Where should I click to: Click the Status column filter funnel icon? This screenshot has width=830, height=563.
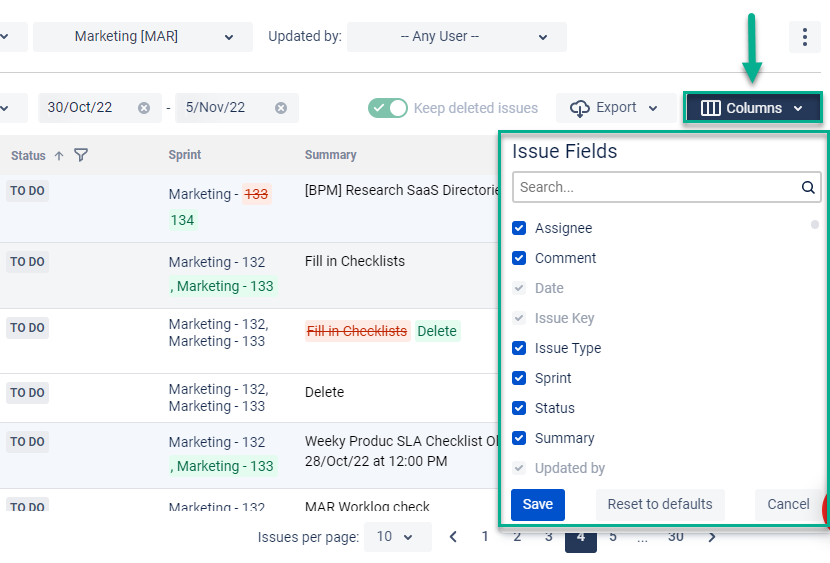pyautogui.click(x=81, y=155)
